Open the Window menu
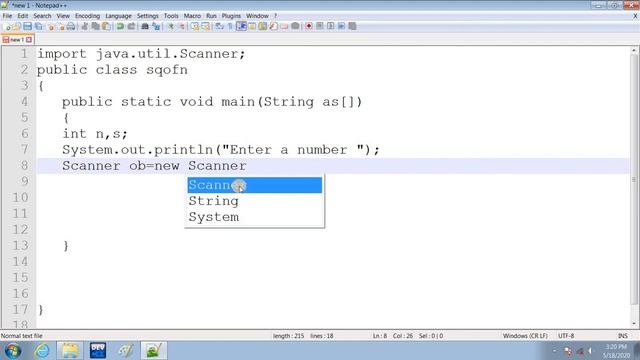This screenshot has height=360, width=640. [x=257, y=16]
